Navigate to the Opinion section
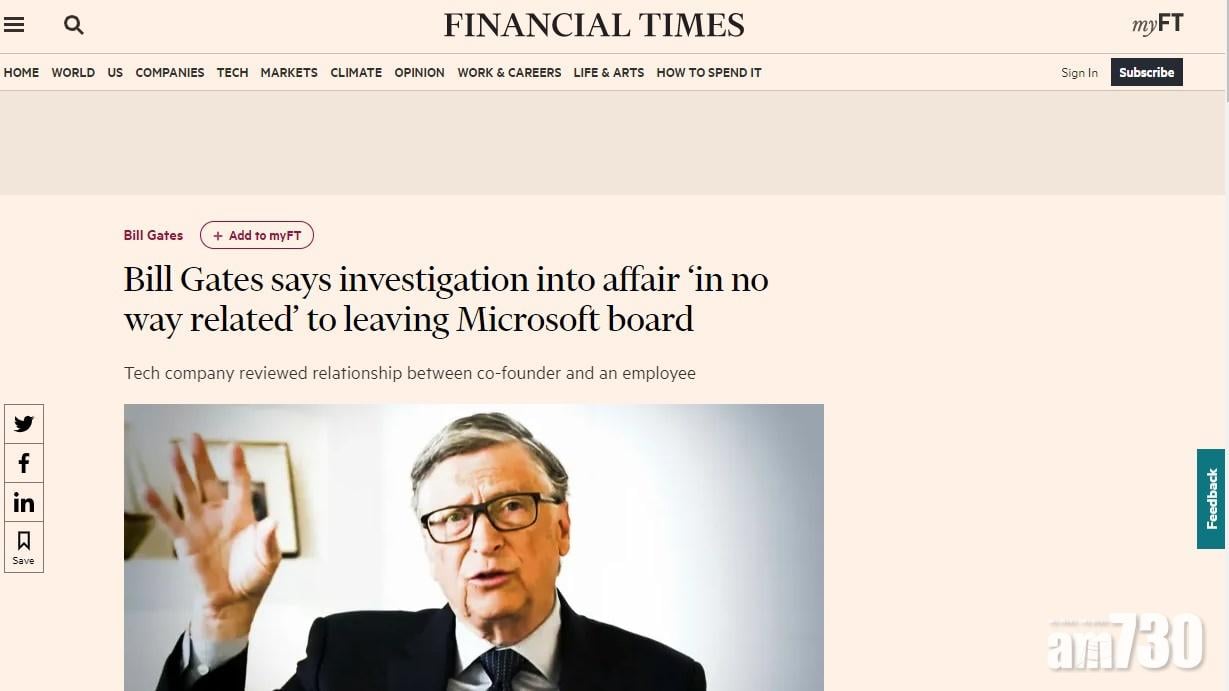This screenshot has height=691, width=1229. tap(419, 73)
